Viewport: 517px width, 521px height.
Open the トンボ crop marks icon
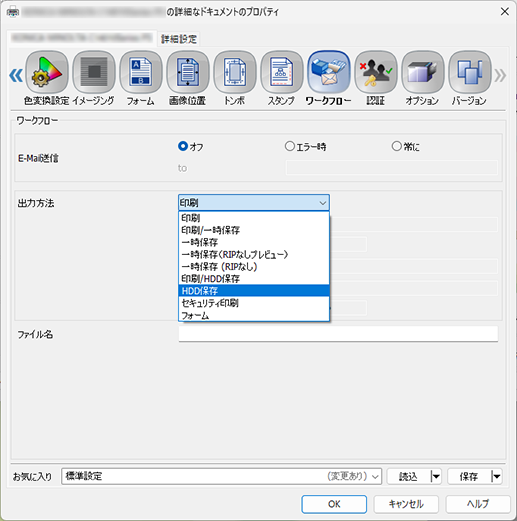(235, 72)
